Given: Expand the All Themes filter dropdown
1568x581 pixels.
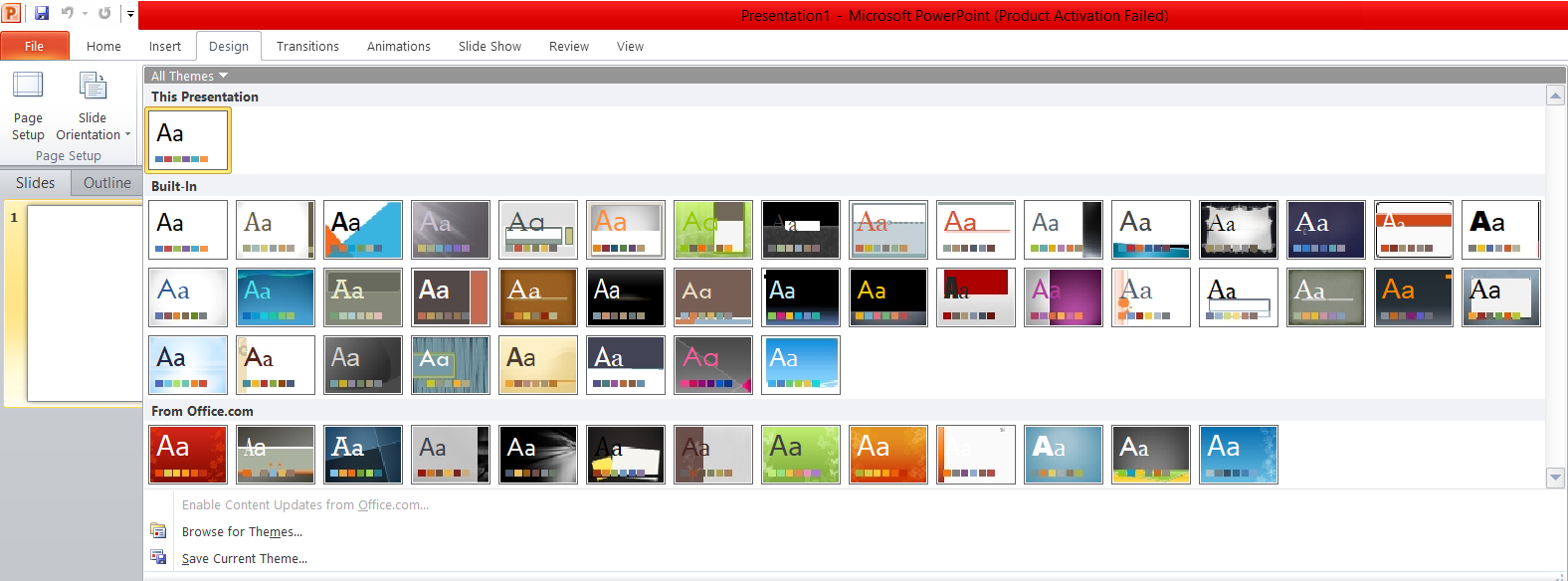Looking at the screenshot, I should pos(189,76).
